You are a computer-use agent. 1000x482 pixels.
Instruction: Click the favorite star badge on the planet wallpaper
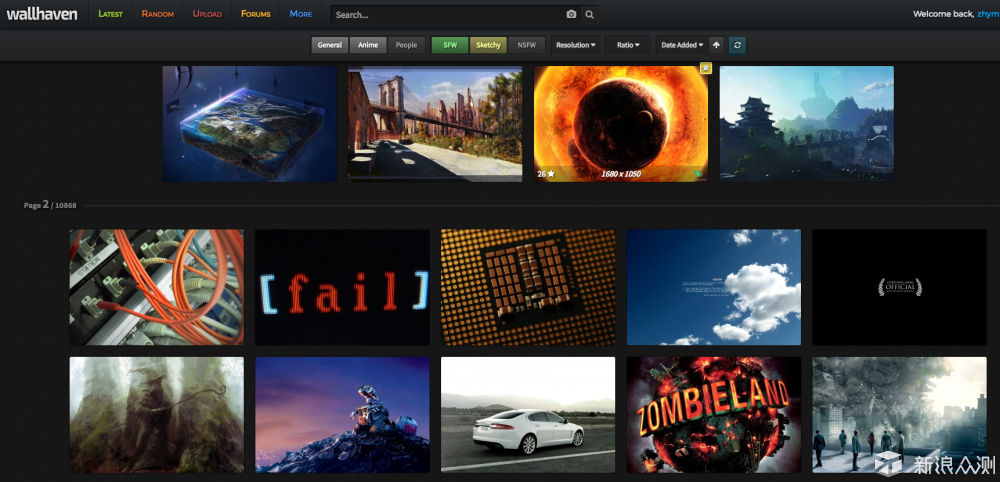[705, 68]
